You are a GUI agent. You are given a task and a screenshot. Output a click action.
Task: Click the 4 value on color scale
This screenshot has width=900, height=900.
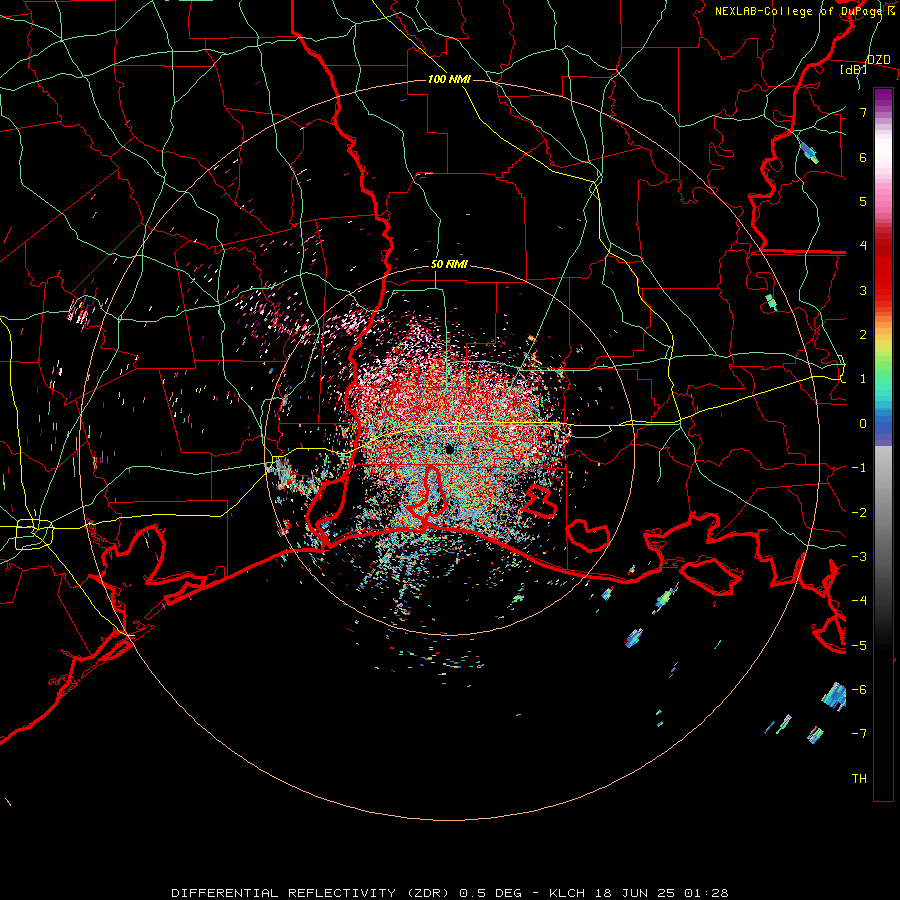click(x=863, y=246)
